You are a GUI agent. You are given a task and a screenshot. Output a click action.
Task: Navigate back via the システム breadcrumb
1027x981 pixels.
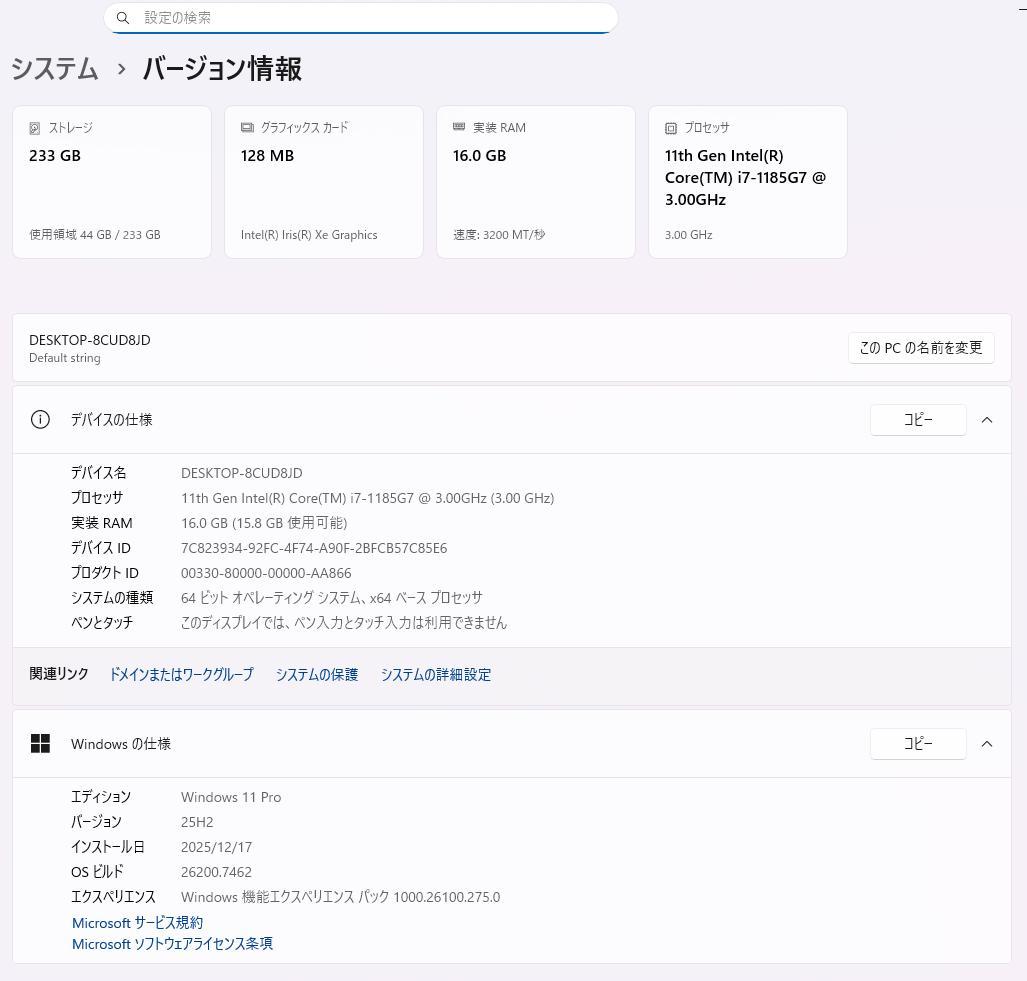point(54,69)
